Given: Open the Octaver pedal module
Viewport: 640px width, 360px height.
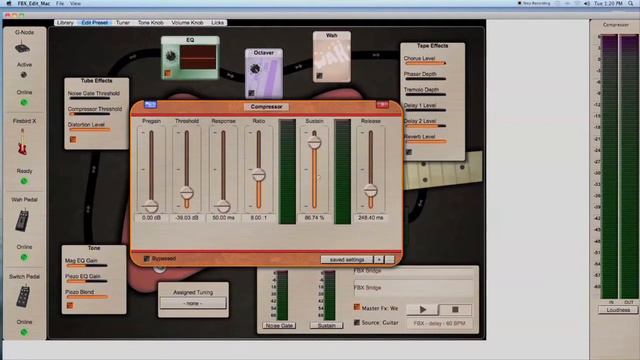Looking at the screenshot, I should point(264,73).
